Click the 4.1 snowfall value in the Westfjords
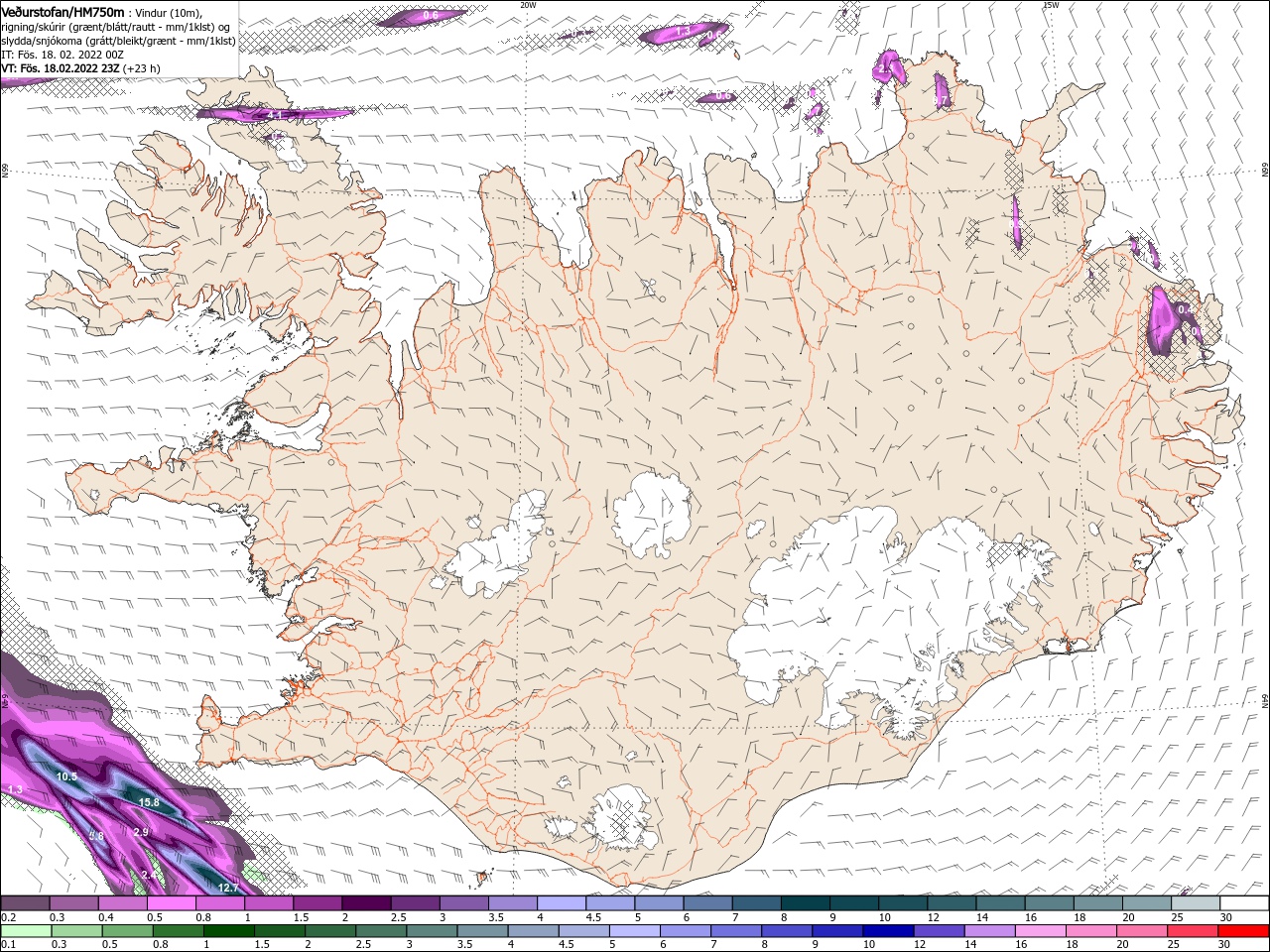Viewport: 1270px width, 952px height. 274,116
